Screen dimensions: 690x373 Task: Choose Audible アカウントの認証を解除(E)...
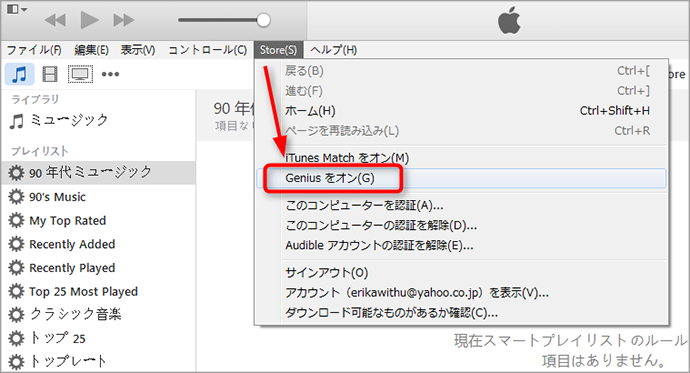pos(461,245)
